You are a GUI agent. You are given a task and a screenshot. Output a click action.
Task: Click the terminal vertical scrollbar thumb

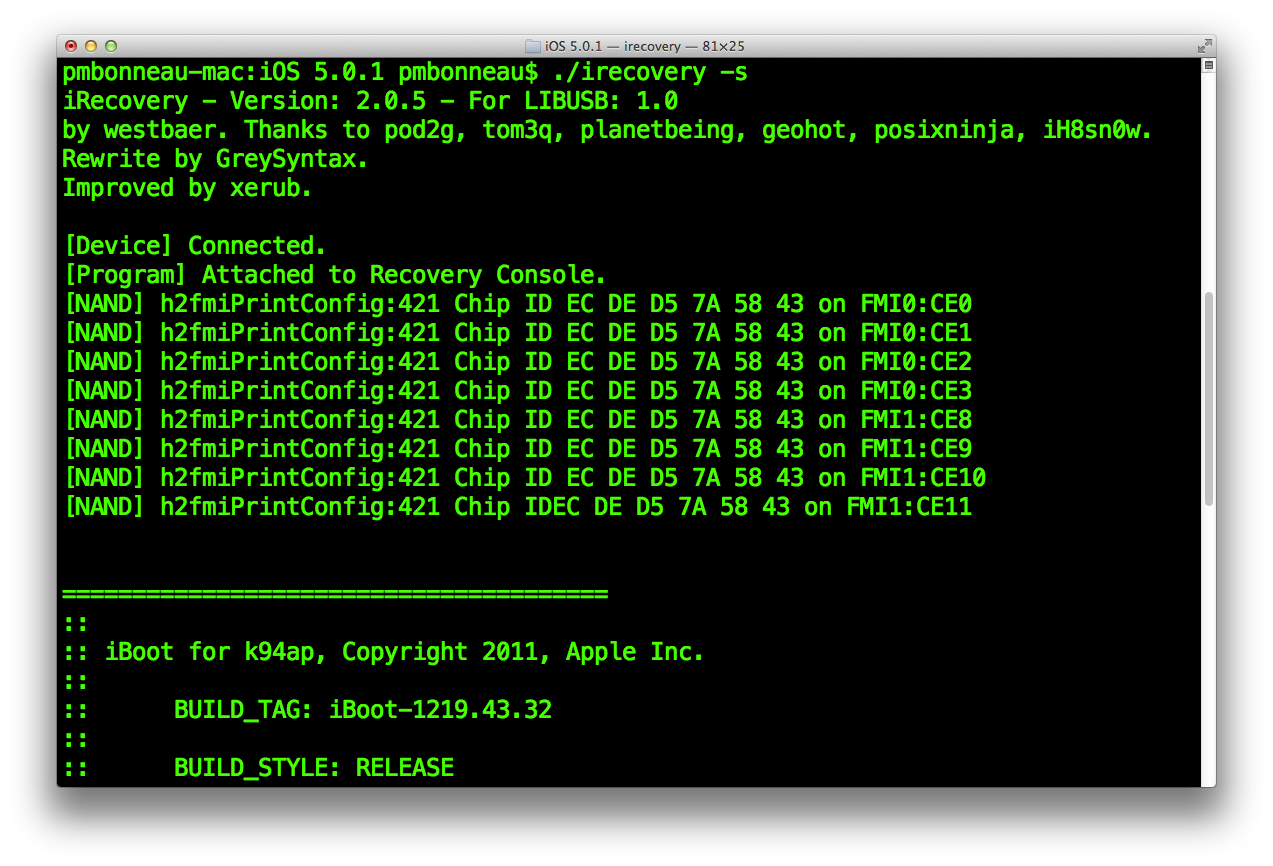pos(1208,398)
